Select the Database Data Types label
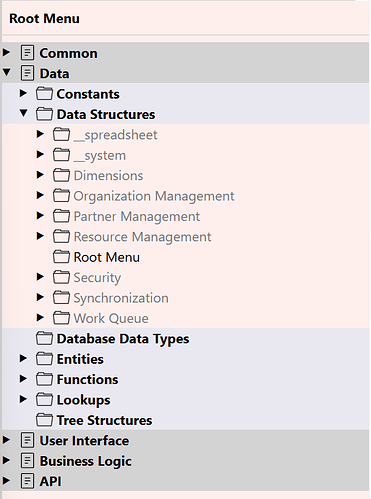The height and width of the screenshot is (499, 371). 123,339
